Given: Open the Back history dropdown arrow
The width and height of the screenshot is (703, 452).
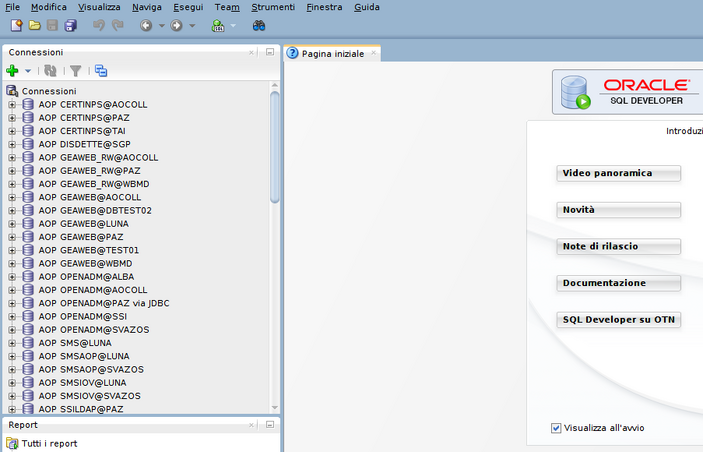Looking at the screenshot, I should pos(162,26).
